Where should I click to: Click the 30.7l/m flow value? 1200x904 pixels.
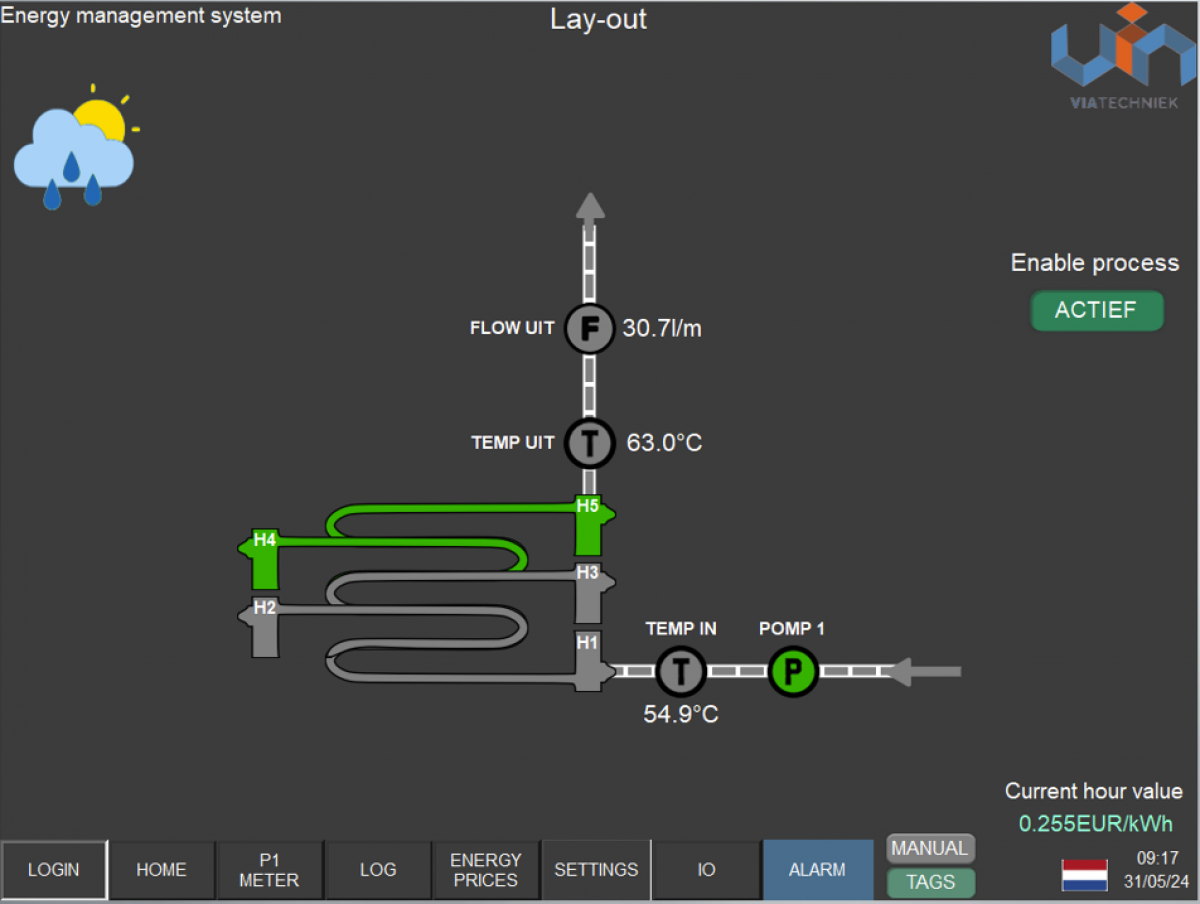click(662, 328)
